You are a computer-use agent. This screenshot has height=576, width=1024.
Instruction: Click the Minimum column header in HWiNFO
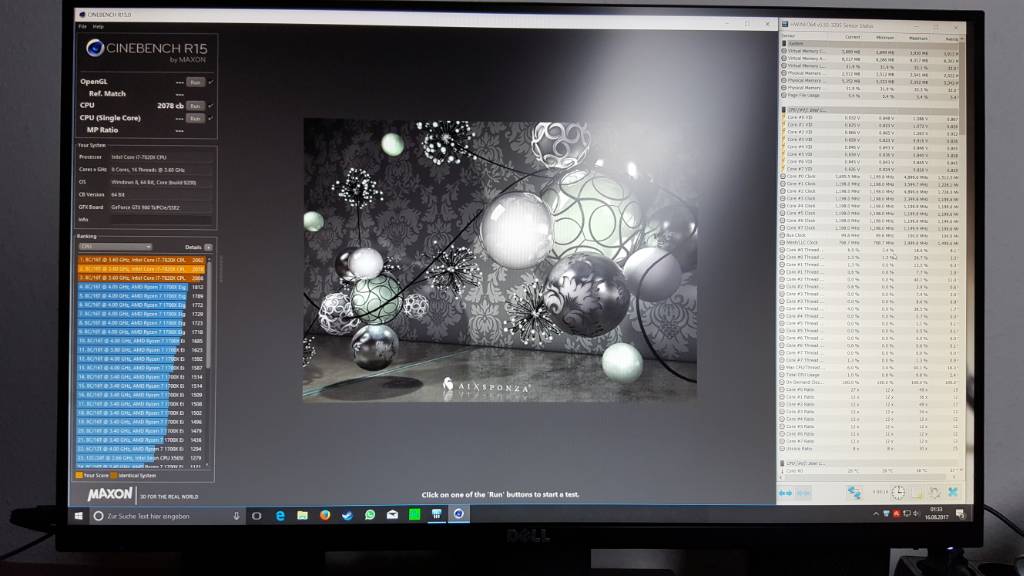885,37
